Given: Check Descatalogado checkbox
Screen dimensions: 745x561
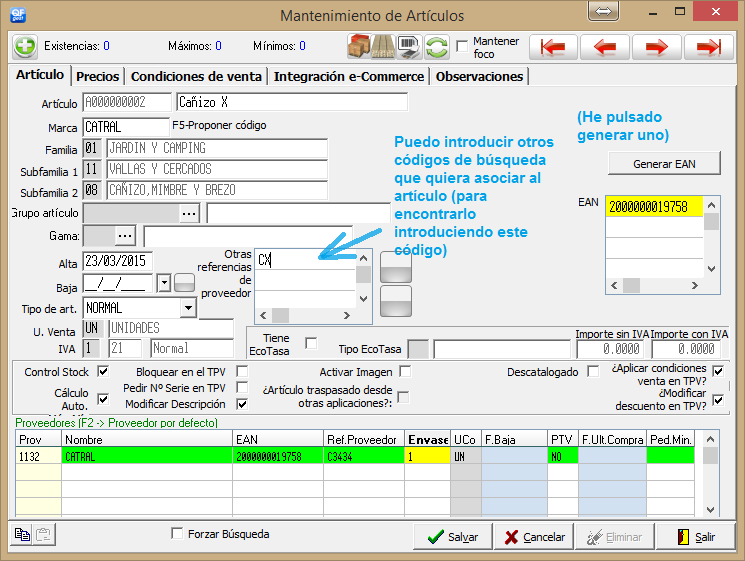Looking at the screenshot, I should 593,371.
